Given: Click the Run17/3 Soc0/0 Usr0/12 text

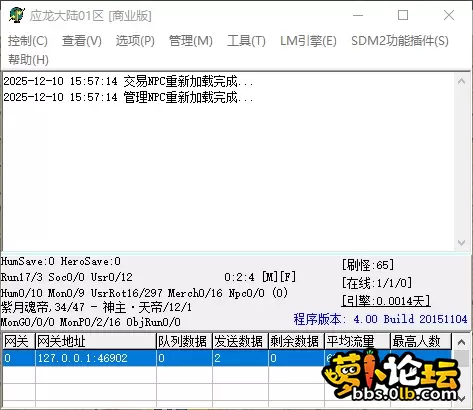Looking at the screenshot, I should [x=67, y=277].
